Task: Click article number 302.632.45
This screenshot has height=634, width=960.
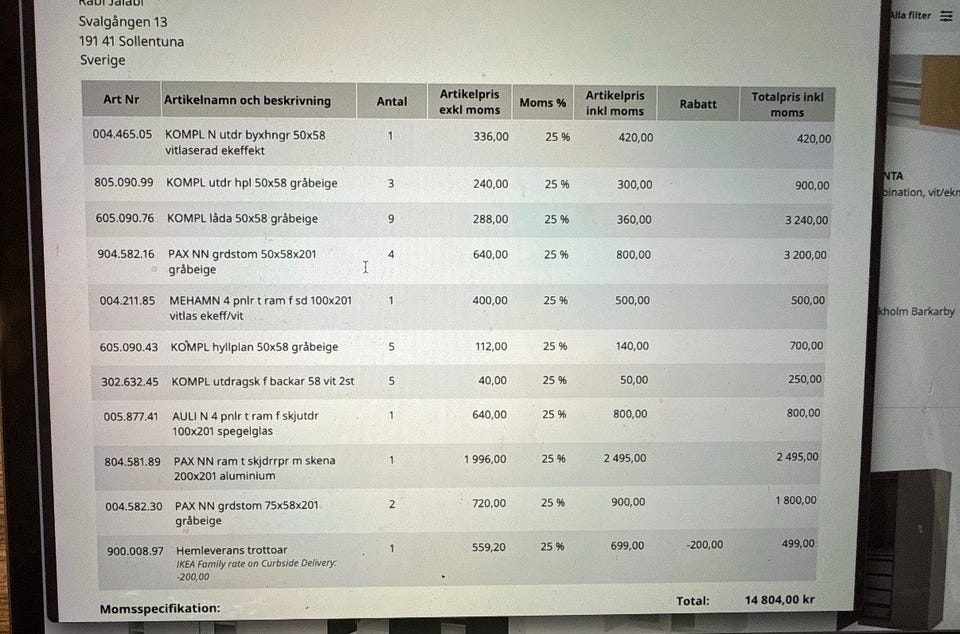Action: (x=130, y=381)
